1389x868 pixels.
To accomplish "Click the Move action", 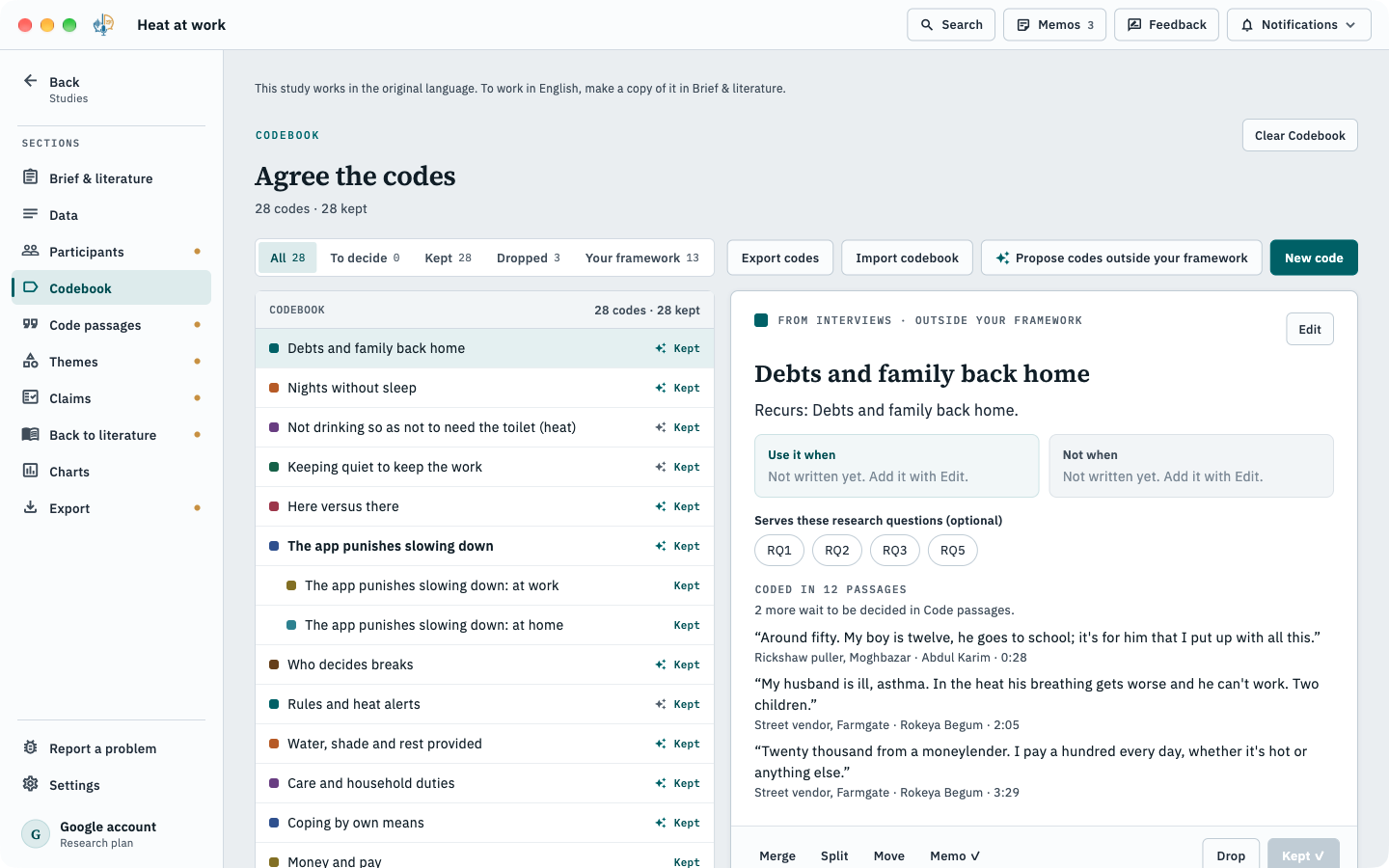I will tap(889, 855).
